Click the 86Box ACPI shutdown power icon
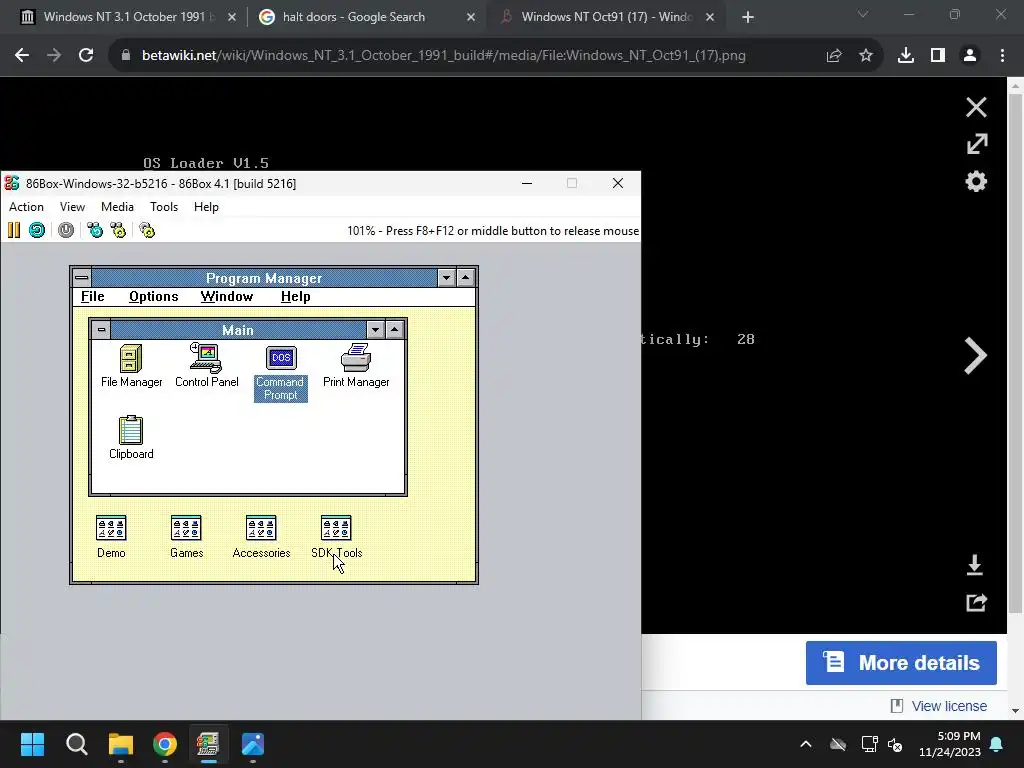The height and width of the screenshot is (768, 1024). tap(66, 230)
